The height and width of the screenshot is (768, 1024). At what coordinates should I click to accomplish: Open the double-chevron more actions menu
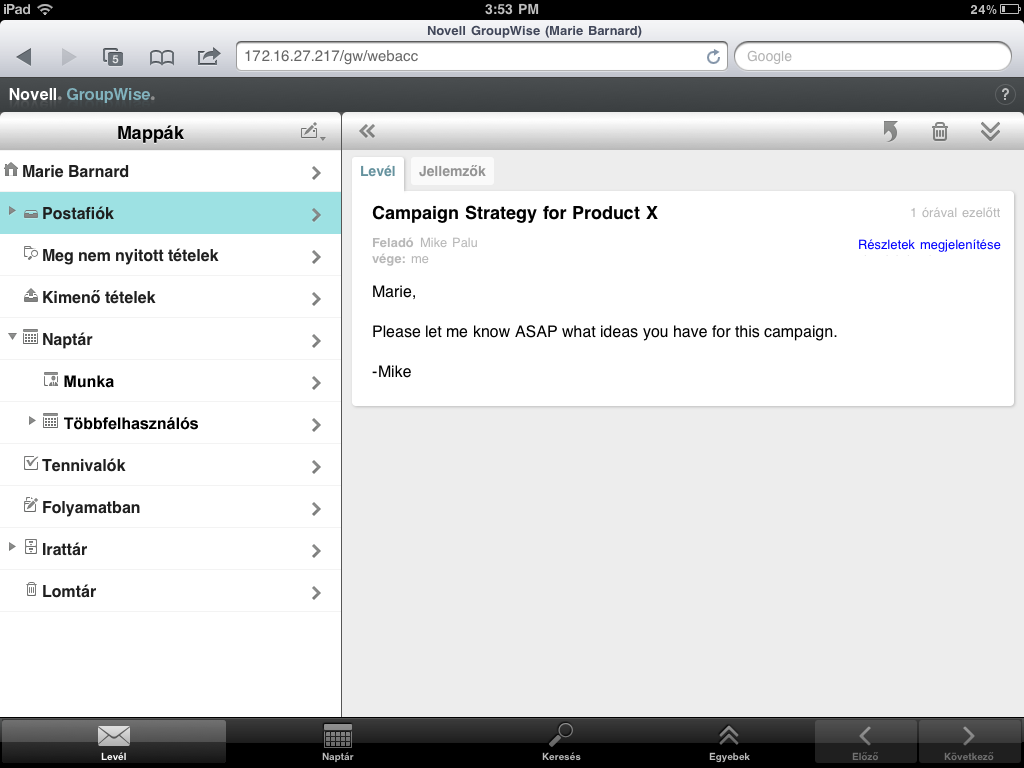pyautogui.click(x=990, y=131)
